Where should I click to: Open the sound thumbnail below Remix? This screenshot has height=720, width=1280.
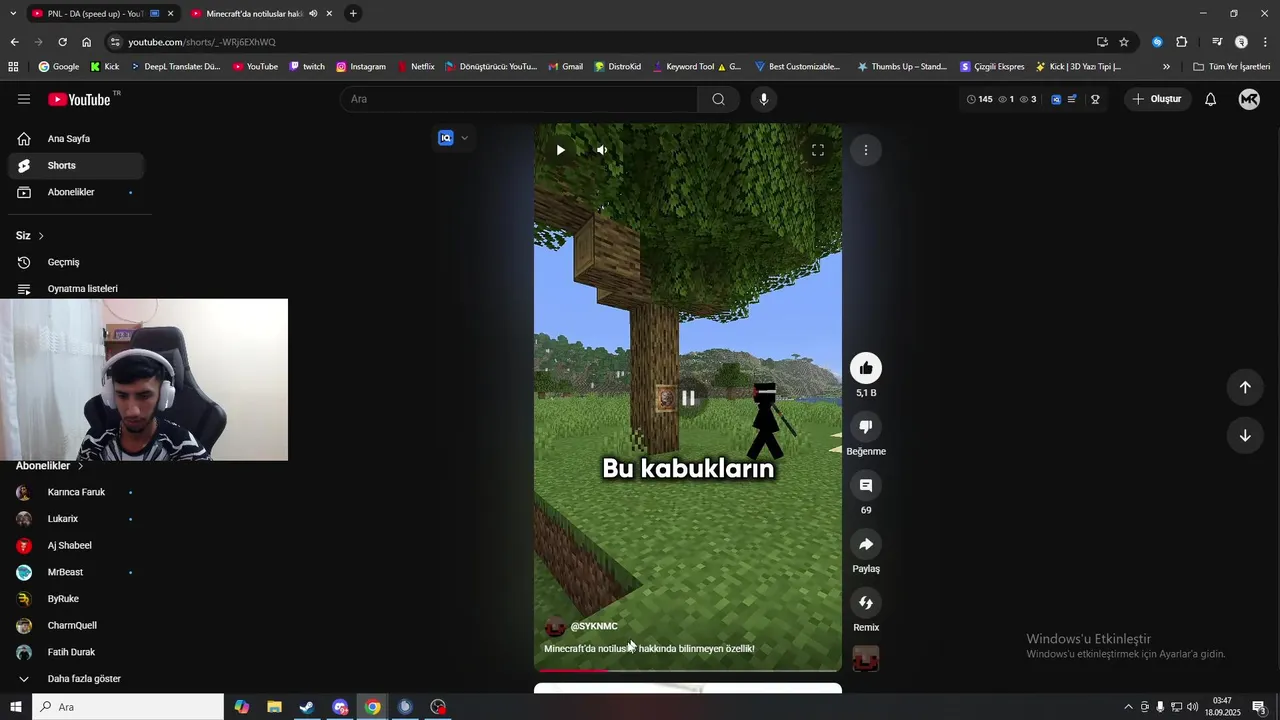(866, 658)
